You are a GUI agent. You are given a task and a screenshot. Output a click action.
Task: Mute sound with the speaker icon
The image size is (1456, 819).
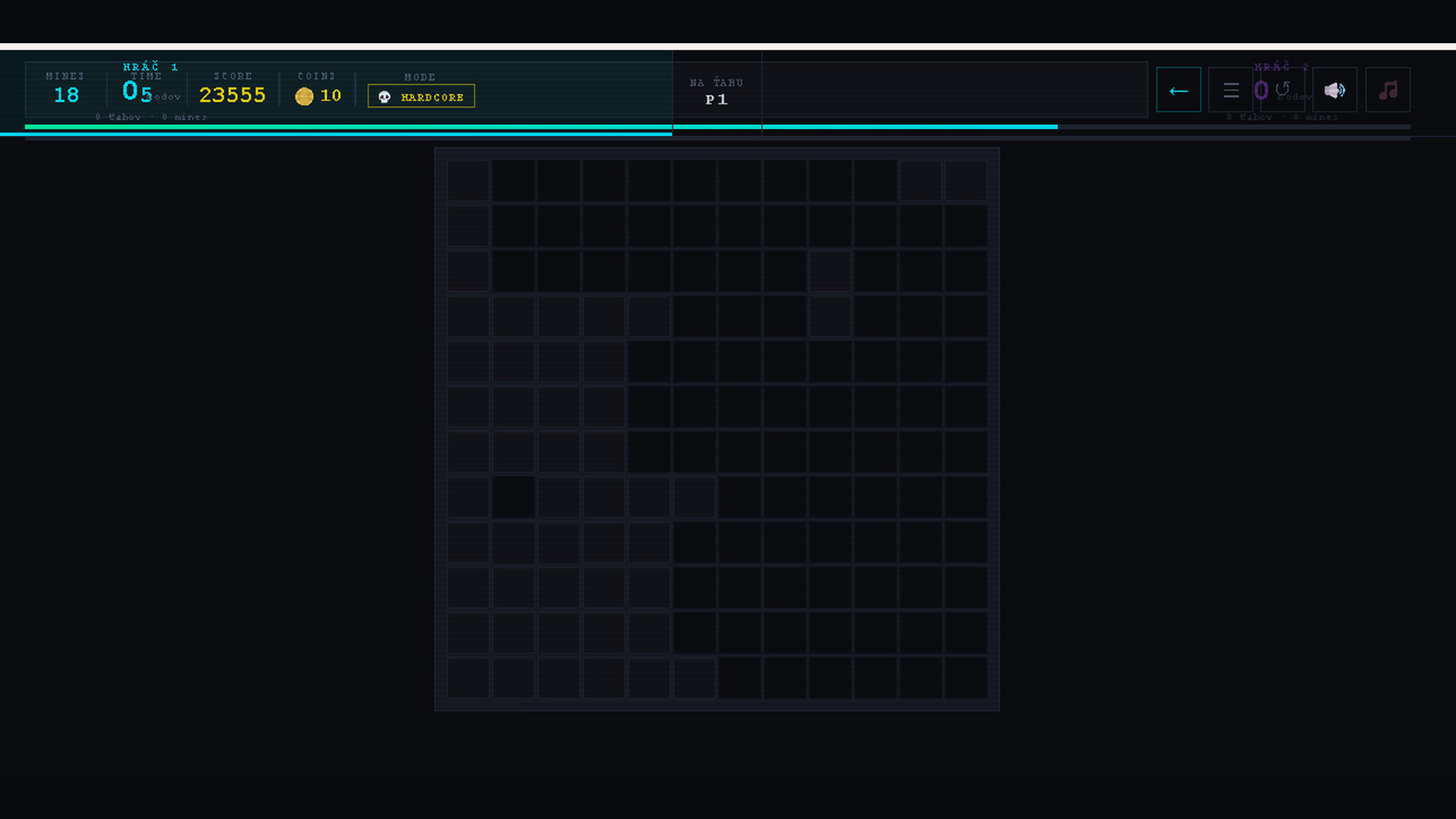coord(1335,90)
